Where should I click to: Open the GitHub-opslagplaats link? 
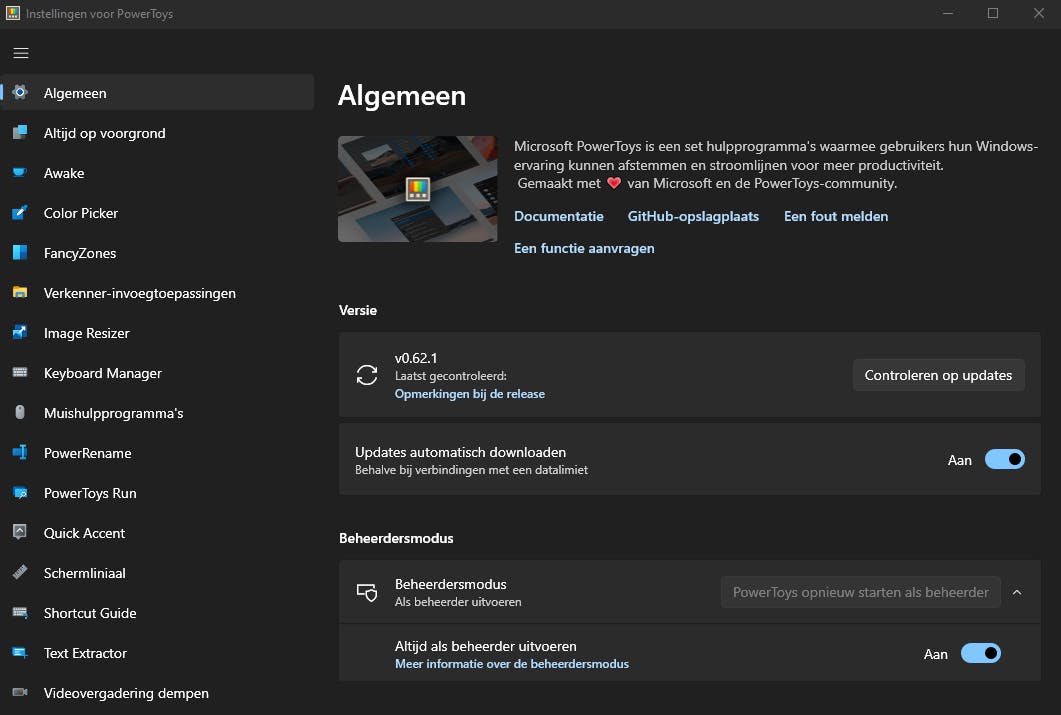pos(693,216)
